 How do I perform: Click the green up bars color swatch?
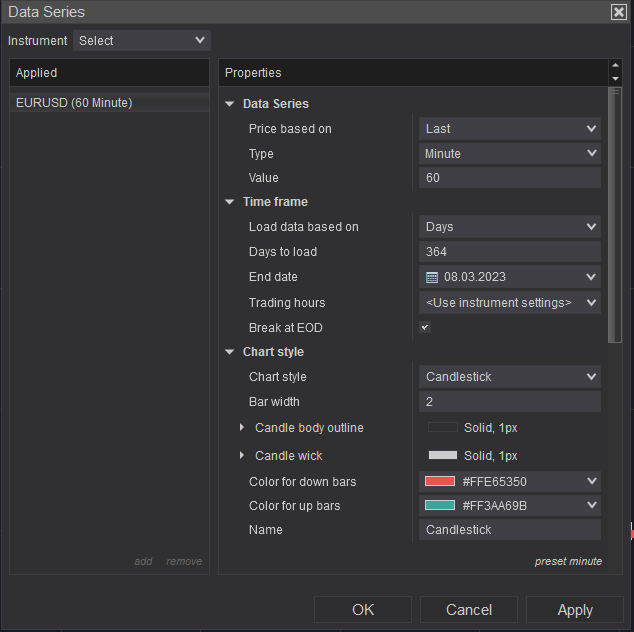[441, 506]
